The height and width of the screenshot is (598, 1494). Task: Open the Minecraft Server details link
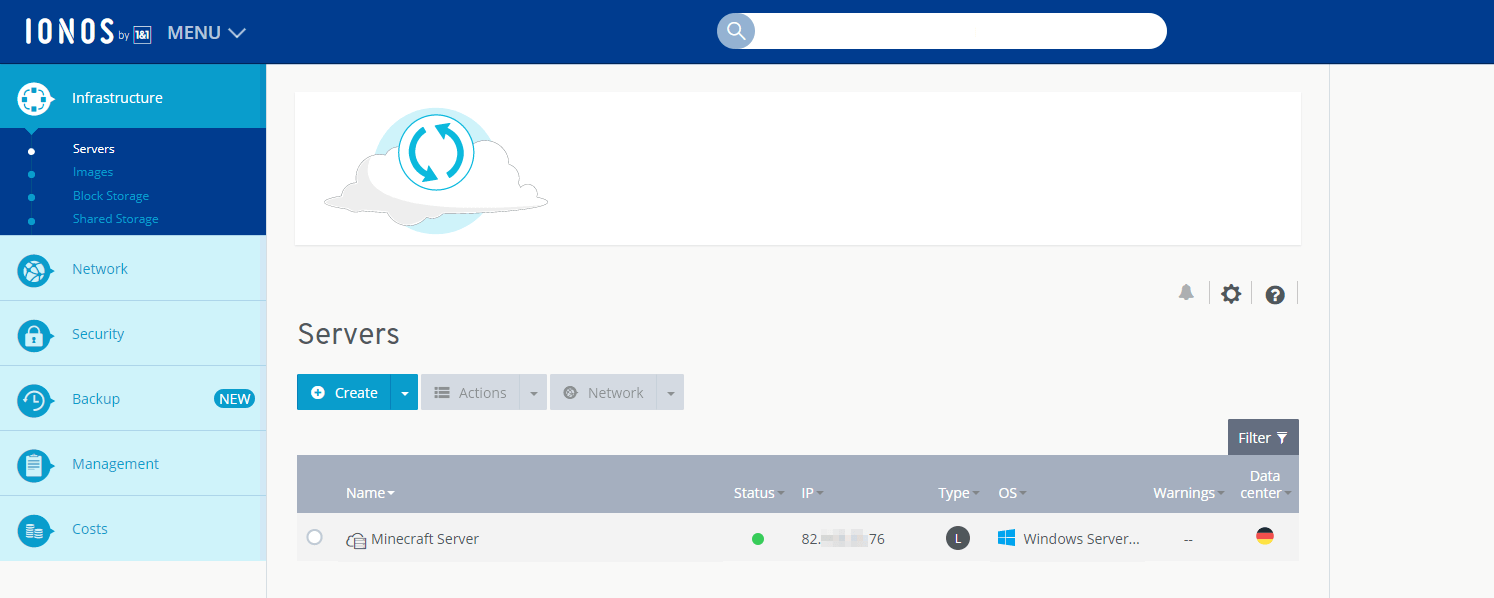click(424, 538)
